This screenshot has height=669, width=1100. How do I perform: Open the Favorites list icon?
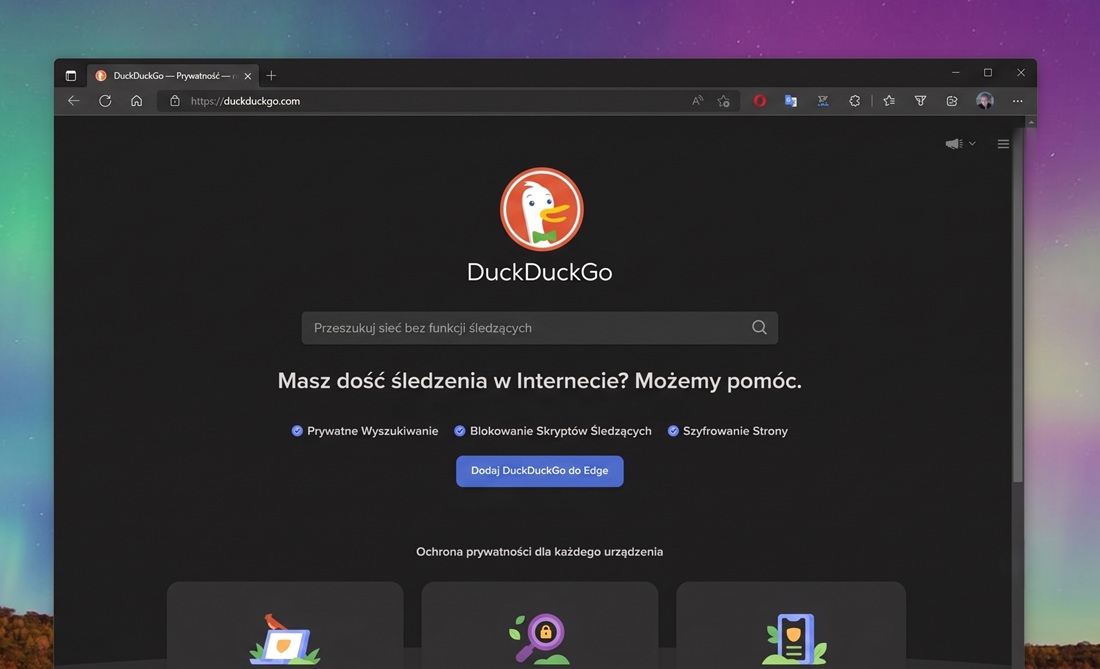point(889,101)
